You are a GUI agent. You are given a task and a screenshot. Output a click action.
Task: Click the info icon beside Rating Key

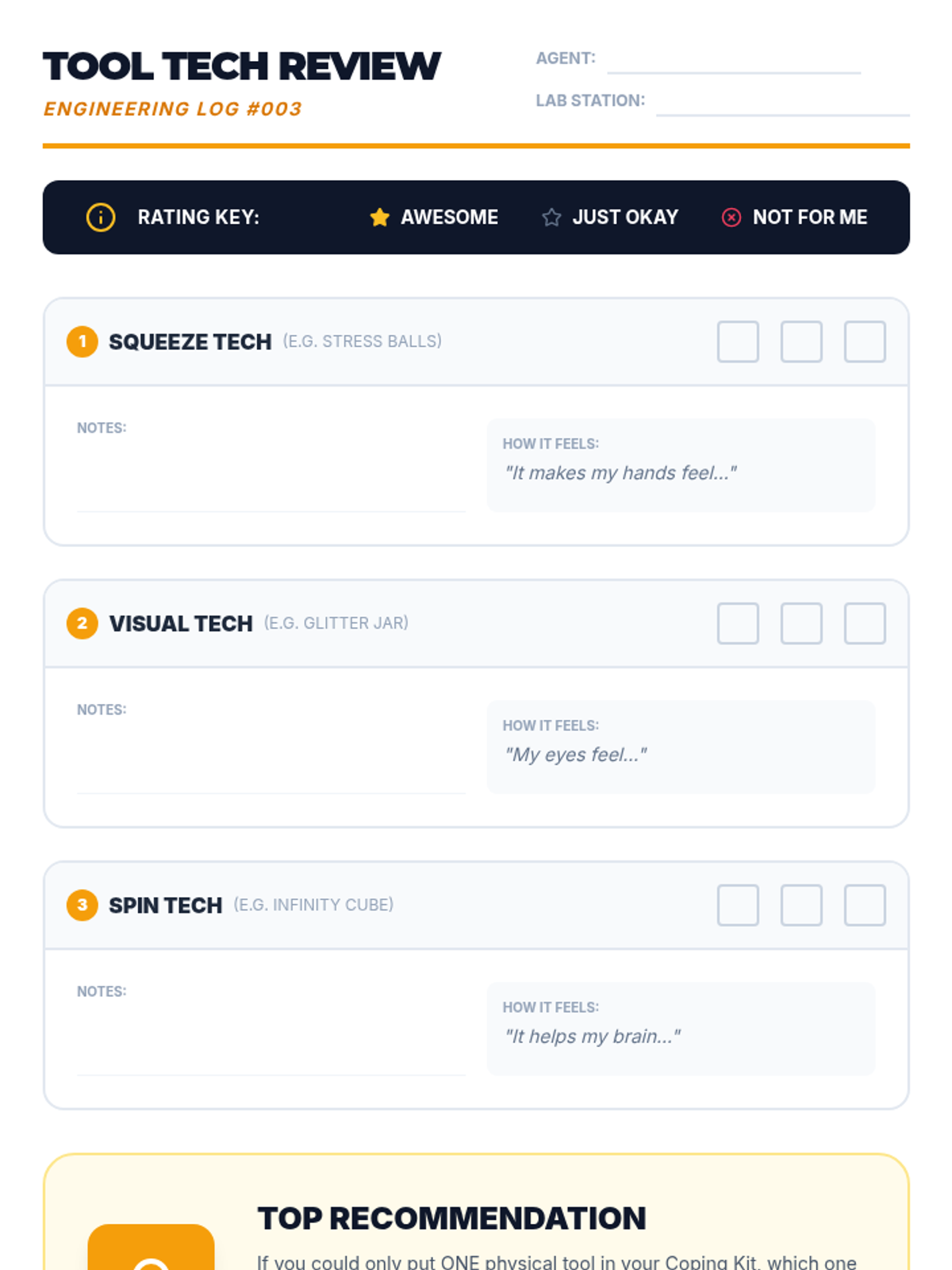pos(101,217)
